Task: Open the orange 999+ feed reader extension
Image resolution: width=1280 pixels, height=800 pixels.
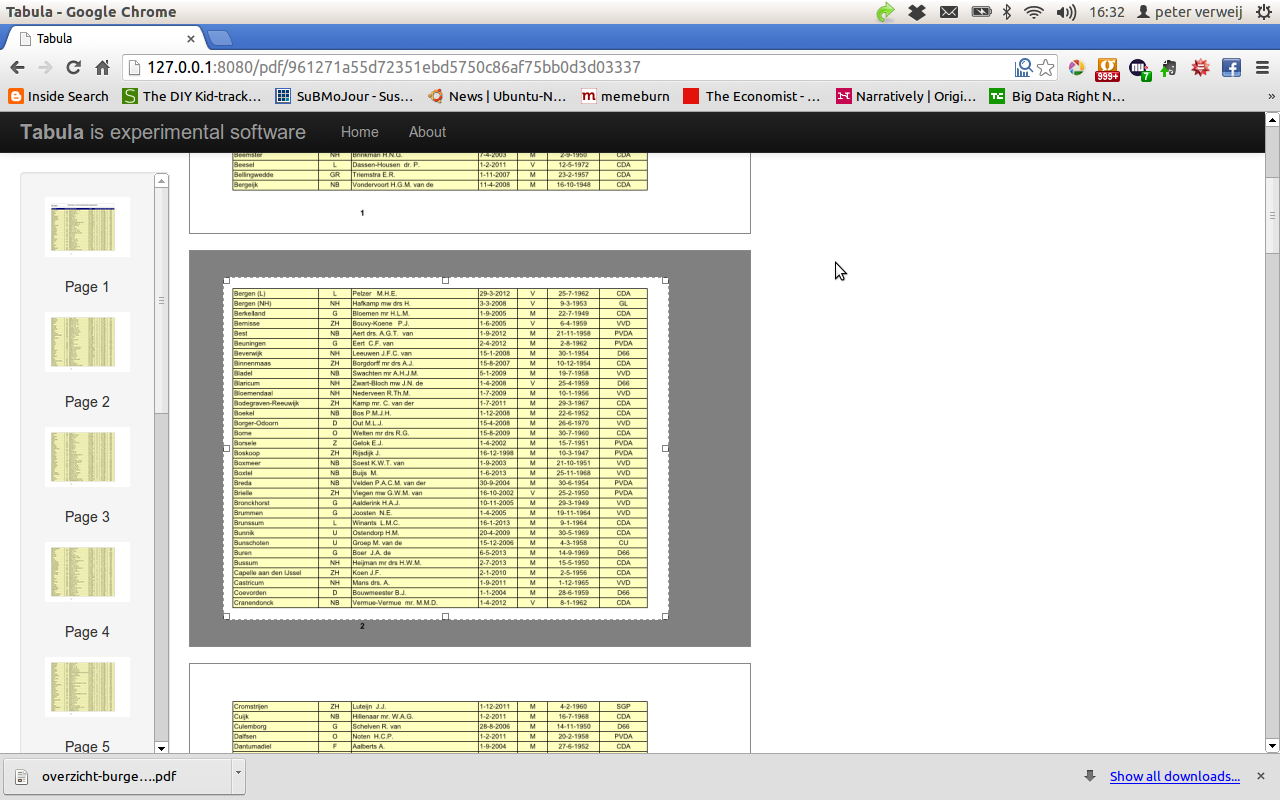Action: (x=1106, y=67)
